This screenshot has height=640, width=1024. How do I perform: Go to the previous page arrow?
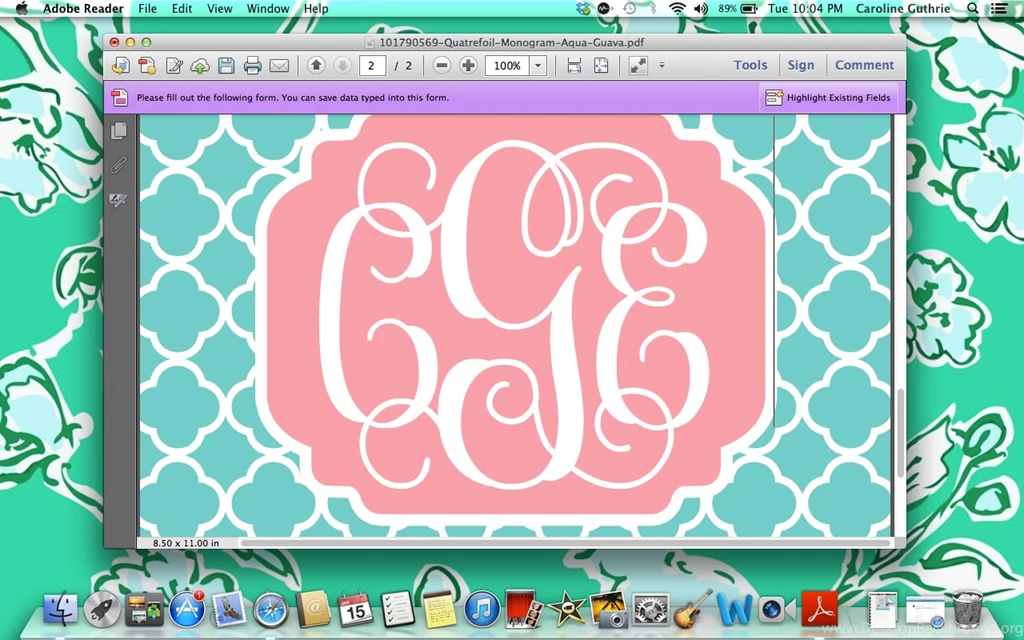(x=316, y=65)
